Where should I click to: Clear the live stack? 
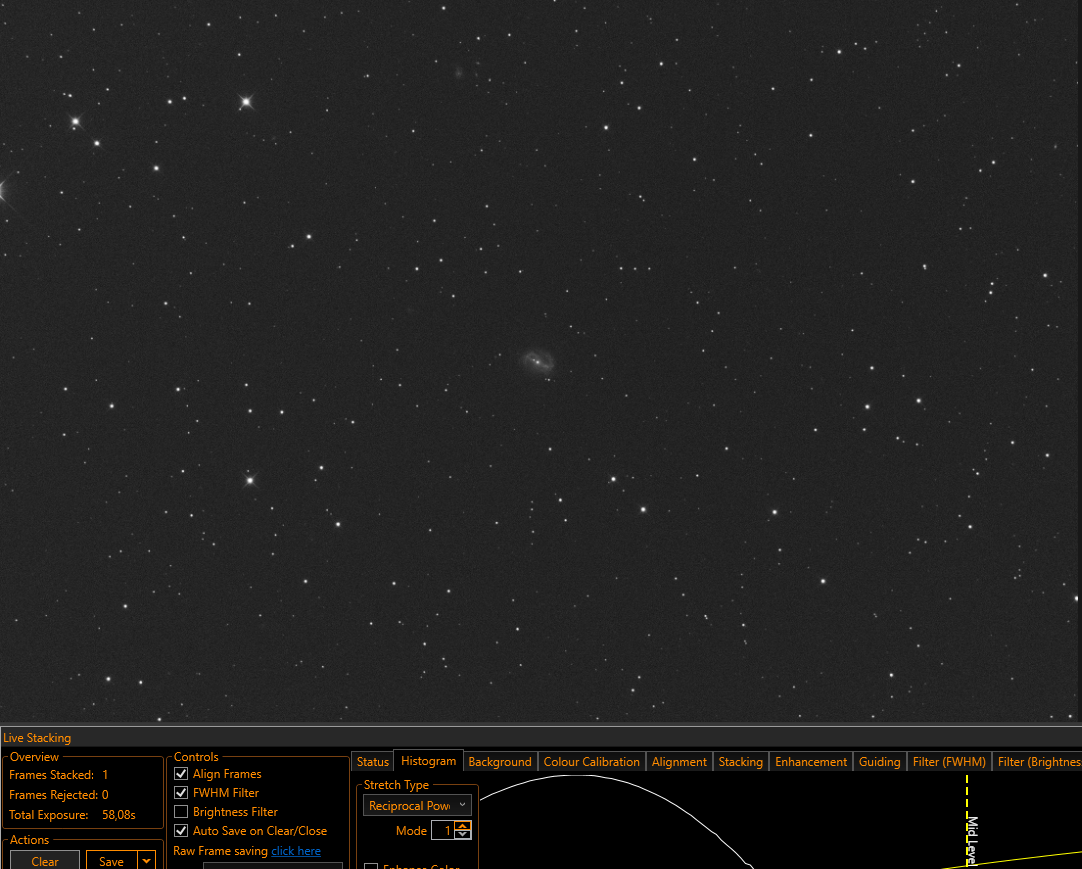(45, 861)
